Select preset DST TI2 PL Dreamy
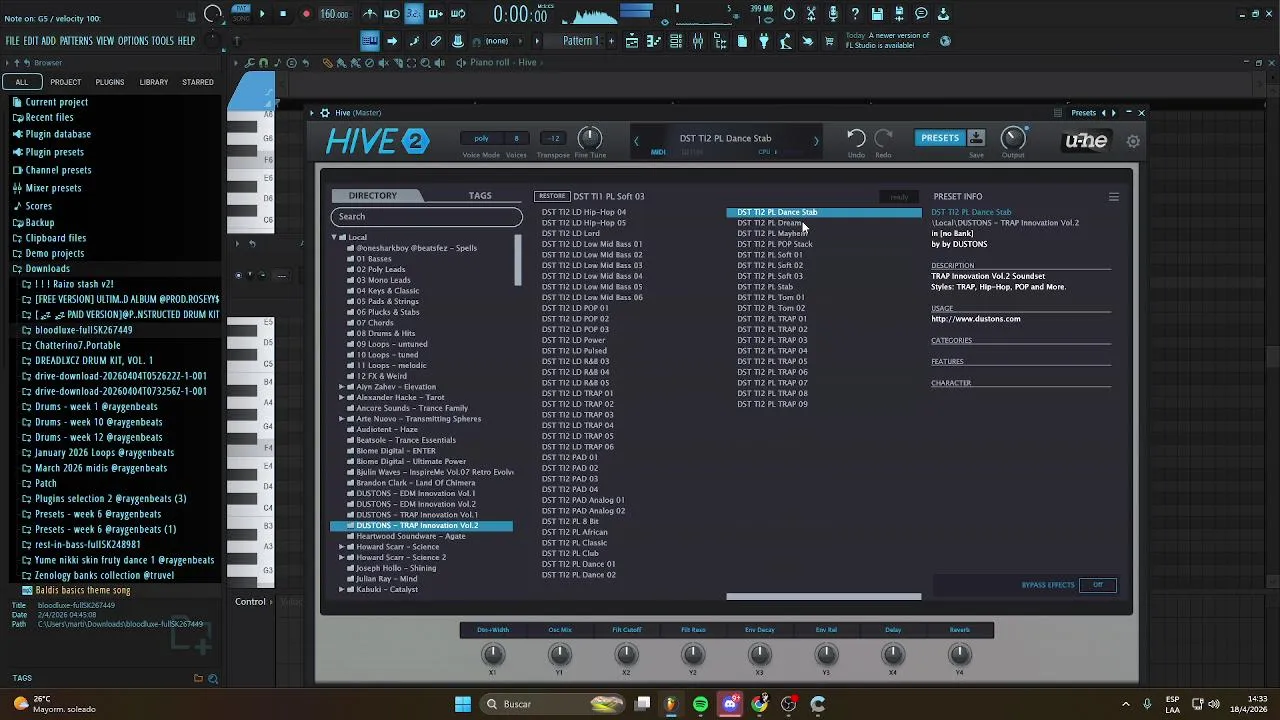 click(771, 223)
